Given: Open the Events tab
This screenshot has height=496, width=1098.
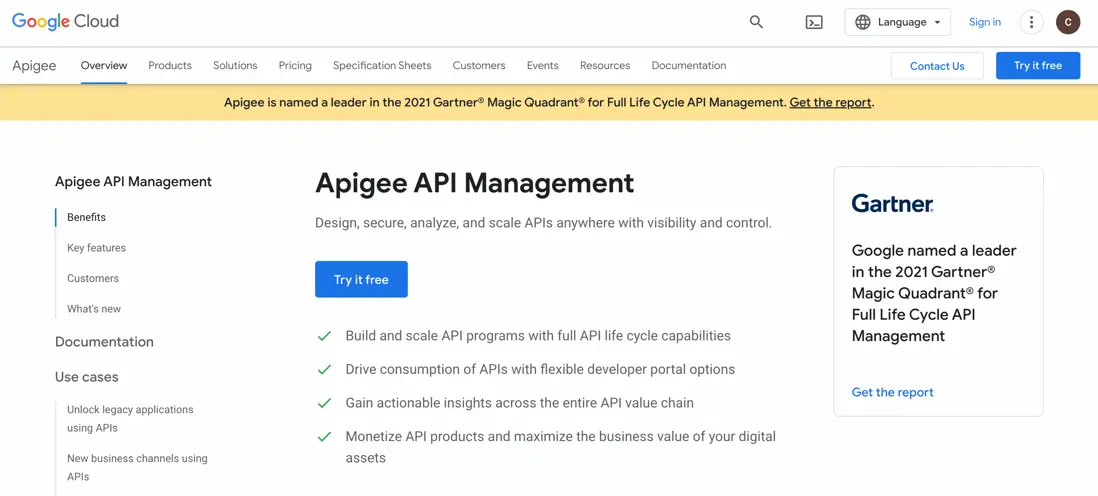Looking at the screenshot, I should [543, 66].
